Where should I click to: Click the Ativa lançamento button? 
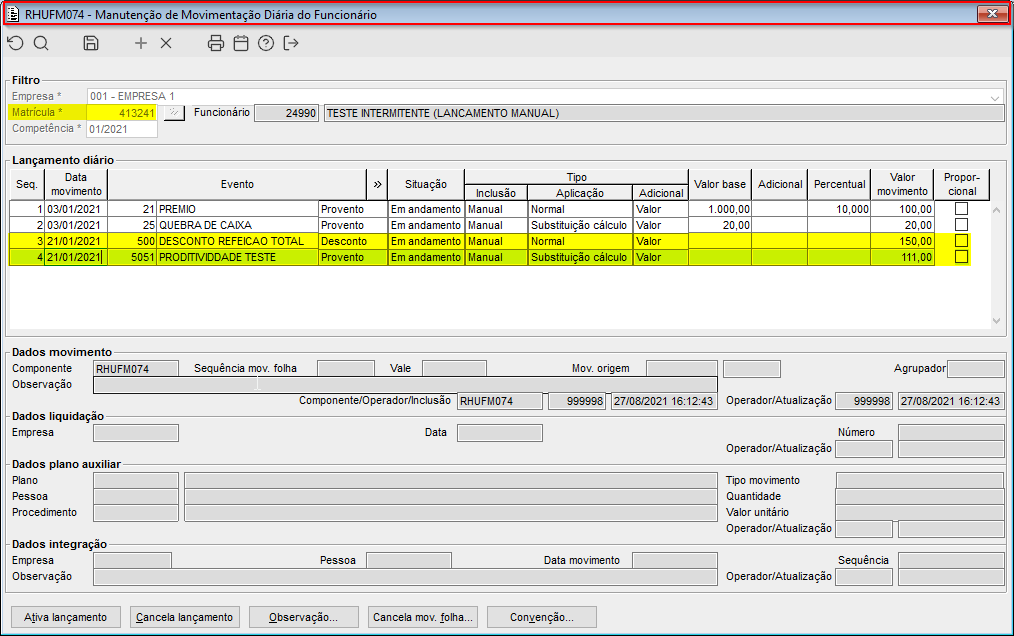coord(65,617)
